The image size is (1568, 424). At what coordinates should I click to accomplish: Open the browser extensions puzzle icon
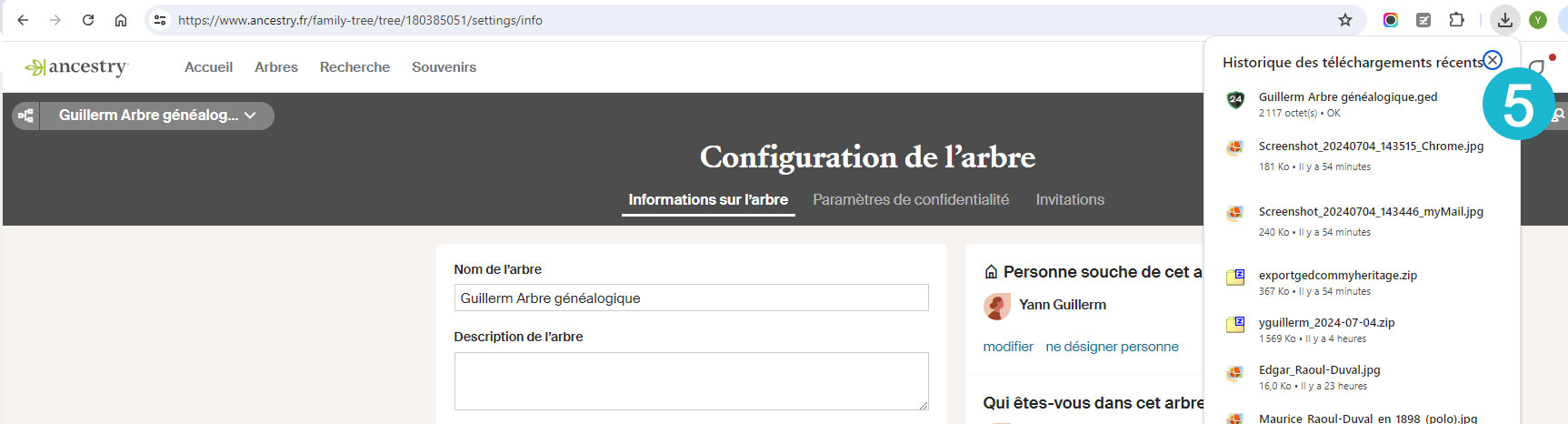pyautogui.click(x=1456, y=20)
